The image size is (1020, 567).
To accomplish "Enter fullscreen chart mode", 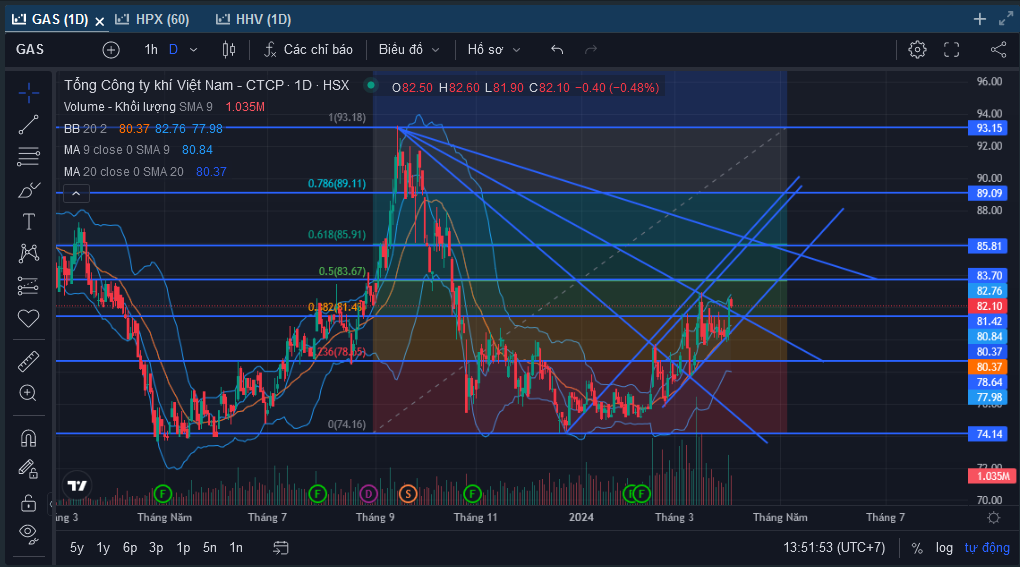I will pos(952,49).
